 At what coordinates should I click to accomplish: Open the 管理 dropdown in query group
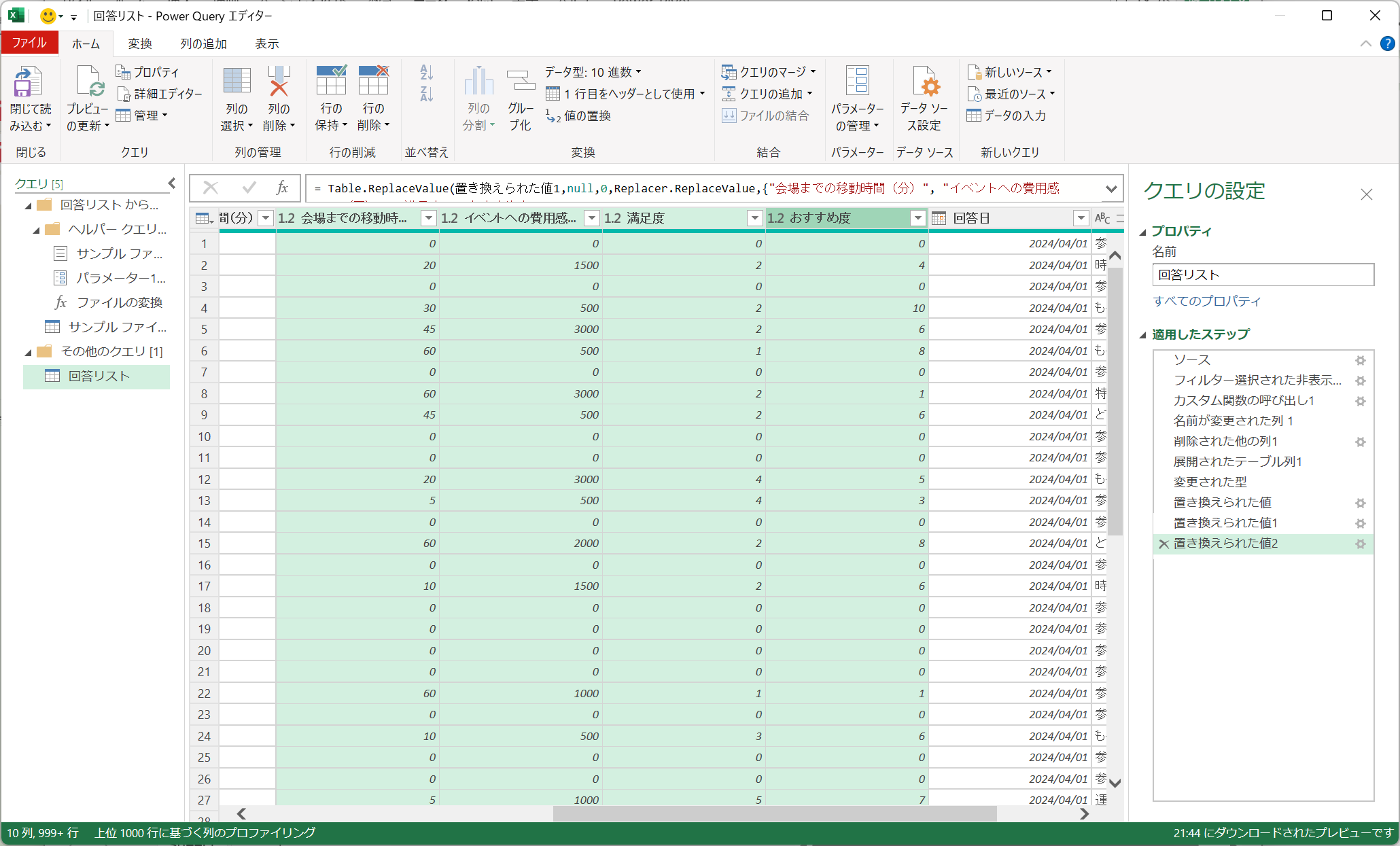pos(142,116)
